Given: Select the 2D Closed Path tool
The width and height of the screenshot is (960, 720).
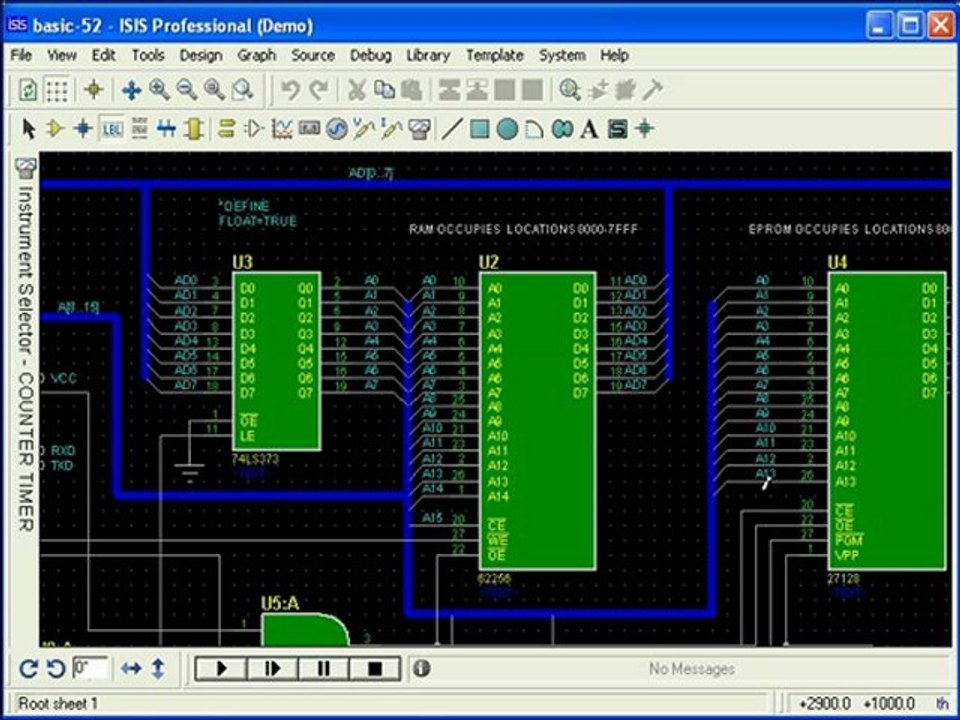Looking at the screenshot, I should [x=562, y=129].
